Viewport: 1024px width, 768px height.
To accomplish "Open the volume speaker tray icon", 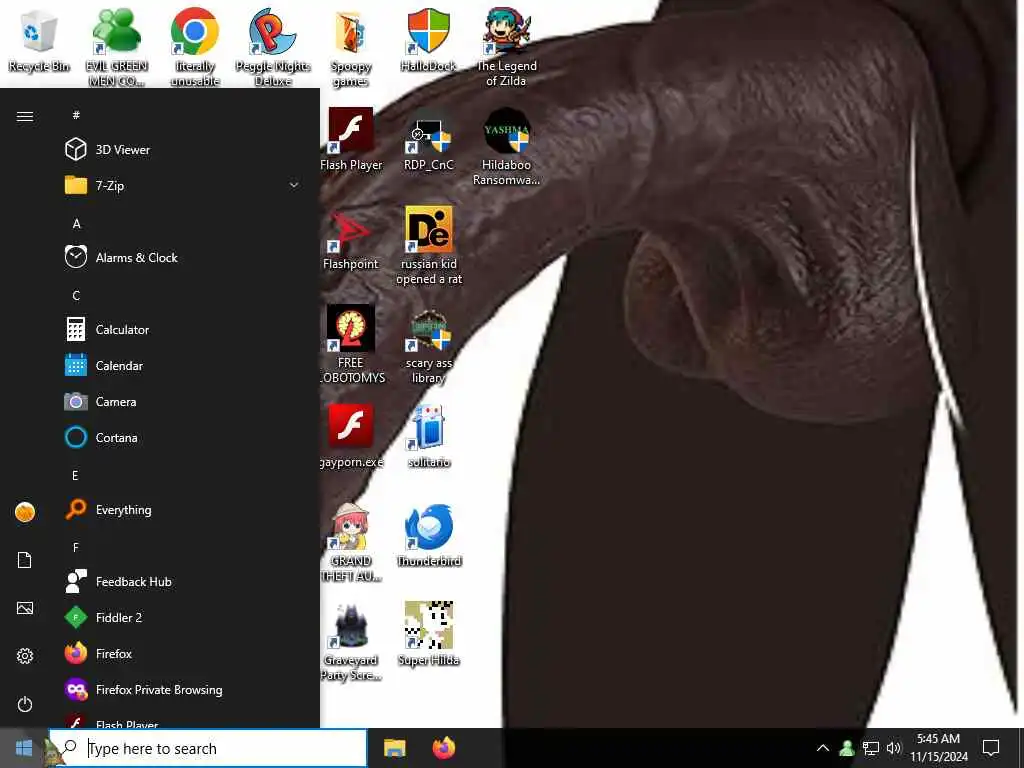I will 893,748.
